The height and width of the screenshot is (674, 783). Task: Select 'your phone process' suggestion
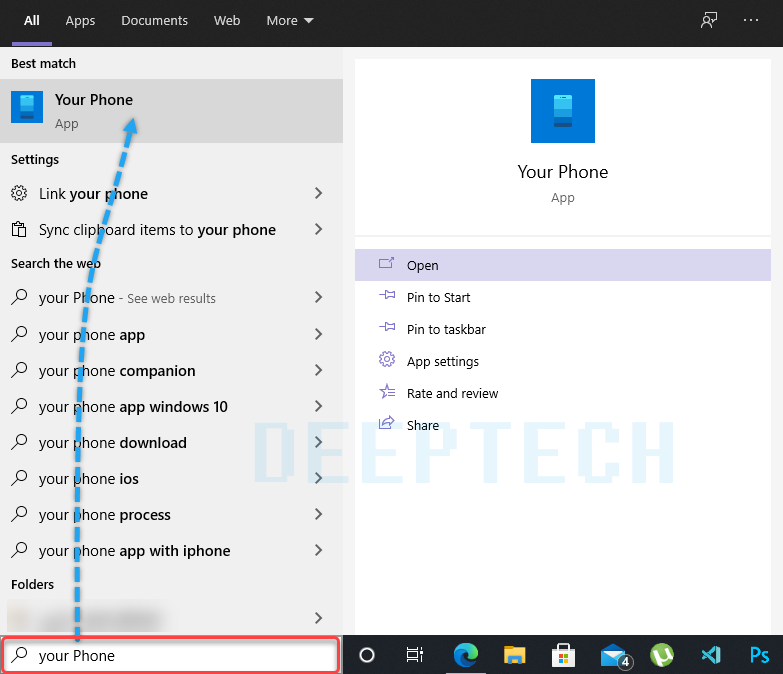click(x=171, y=514)
